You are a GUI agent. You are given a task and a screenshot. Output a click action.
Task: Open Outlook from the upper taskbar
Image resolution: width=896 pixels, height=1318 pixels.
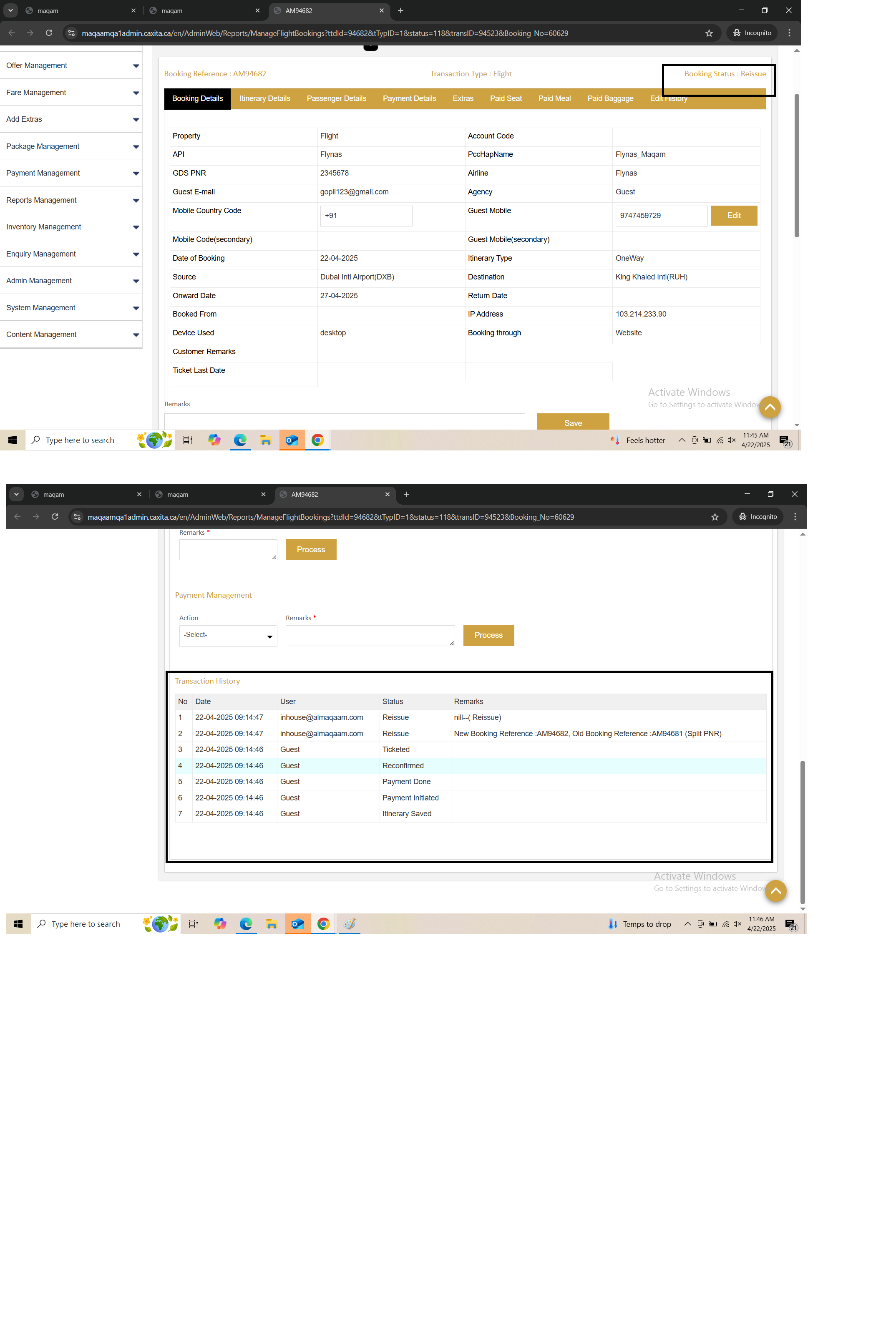coord(292,440)
